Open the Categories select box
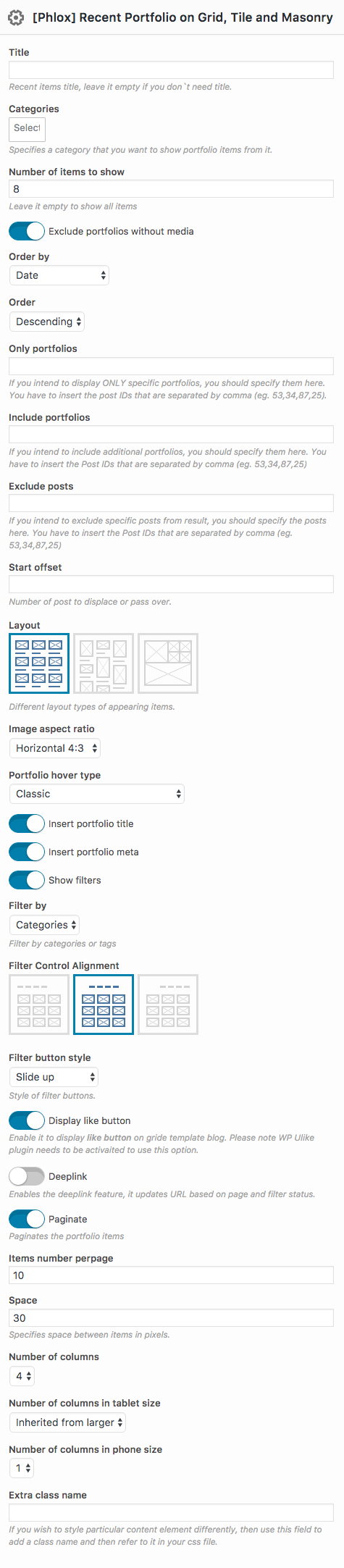This screenshot has width=344, height=1568. tap(27, 129)
